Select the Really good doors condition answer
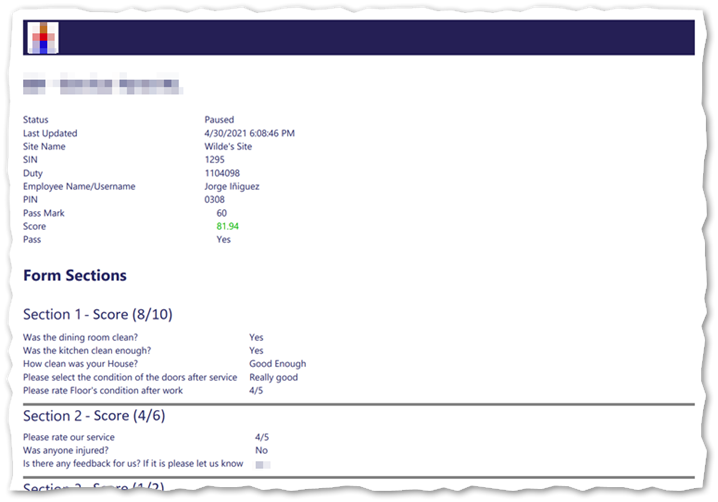This screenshot has height=502, width=718. (273, 377)
